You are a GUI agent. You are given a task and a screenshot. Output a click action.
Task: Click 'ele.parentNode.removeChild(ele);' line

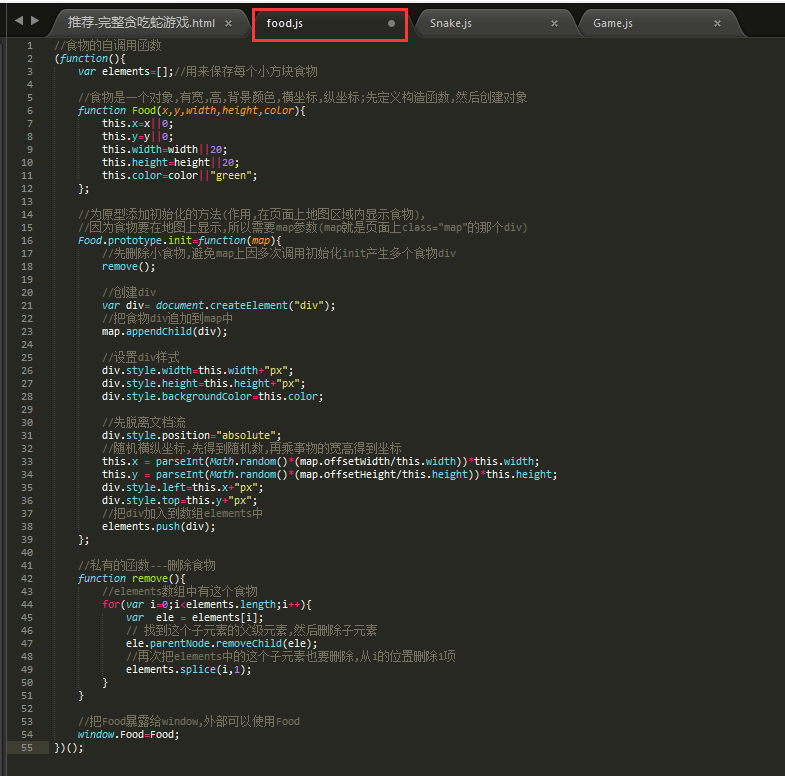pyautogui.click(x=222, y=643)
